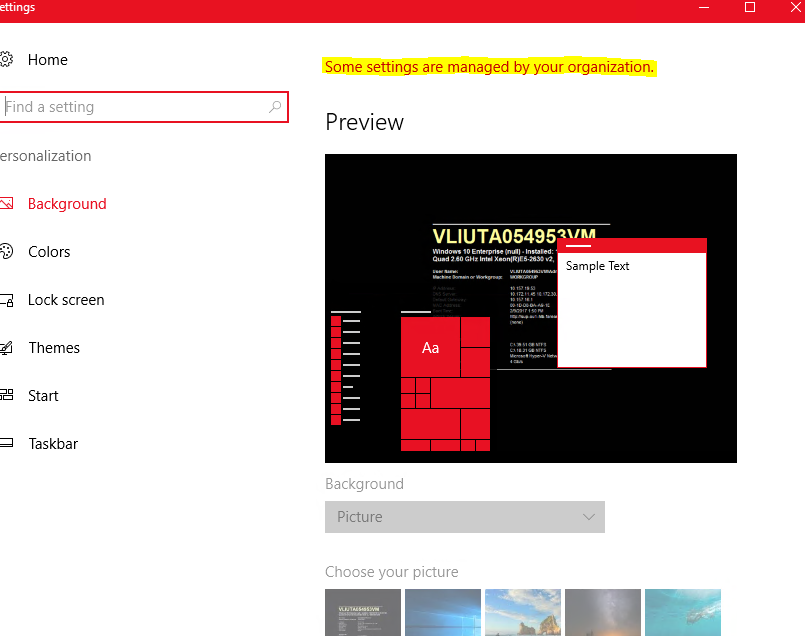Switch to the Themes page
Image resolution: width=805 pixels, height=636 pixels.
[x=54, y=348]
